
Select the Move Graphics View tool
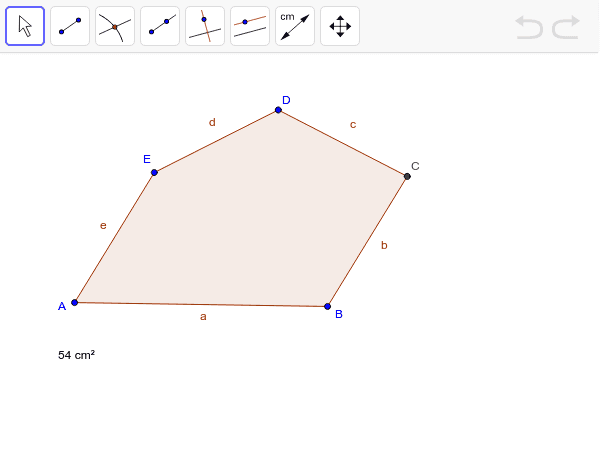click(x=340, y=26)
